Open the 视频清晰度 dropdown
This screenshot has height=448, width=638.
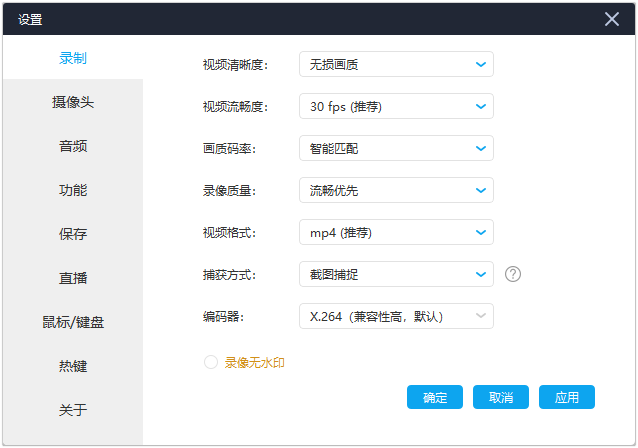coord(396,65)
